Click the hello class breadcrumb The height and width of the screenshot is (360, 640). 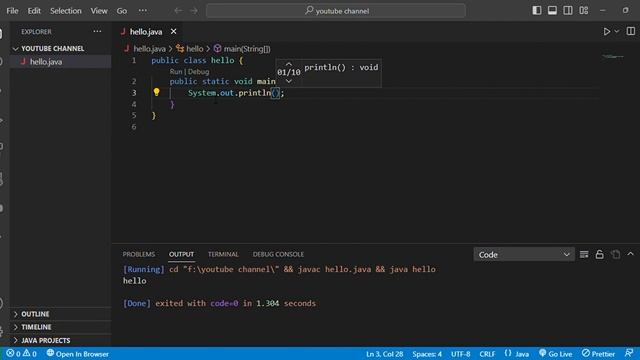(194, 49)
